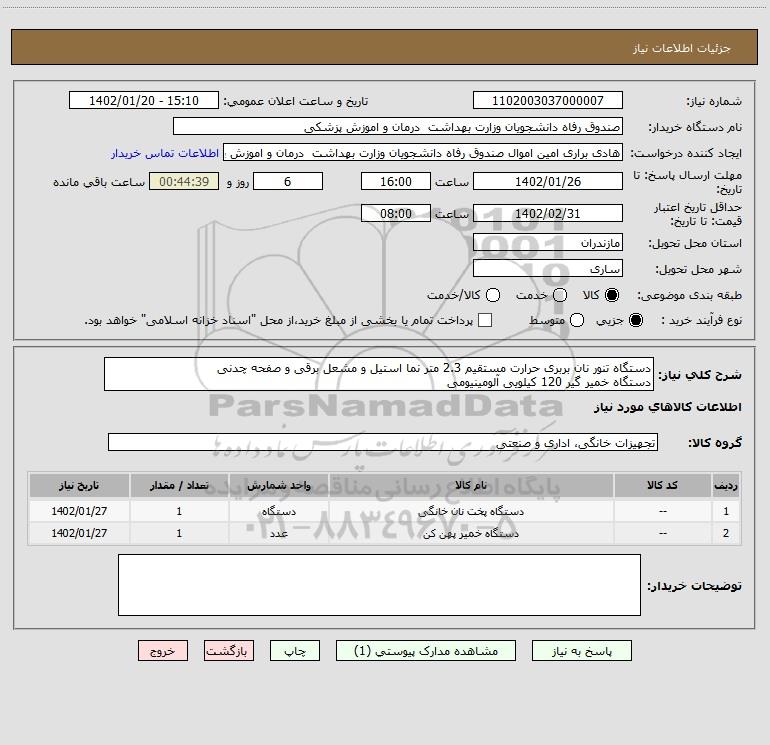Click the خروج exit button
770x745 pixels.
click(163, 651)
